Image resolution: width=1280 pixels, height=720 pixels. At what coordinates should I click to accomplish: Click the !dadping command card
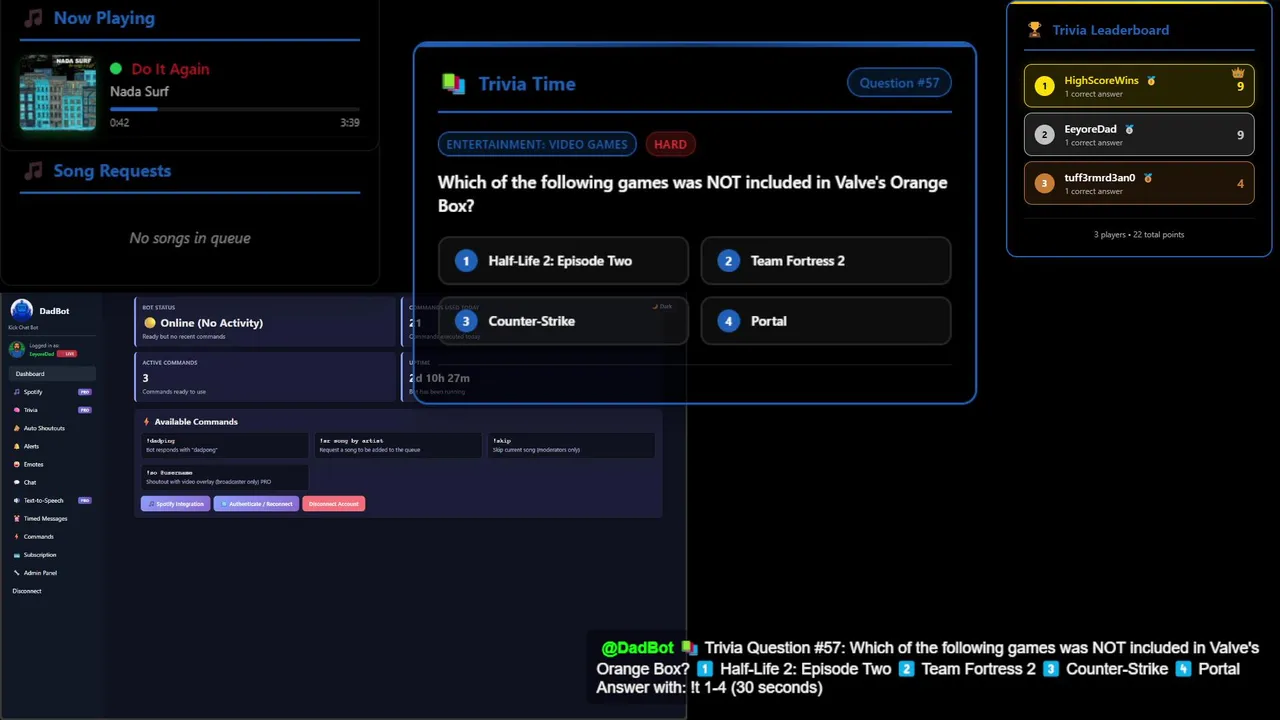click(225, 445)
